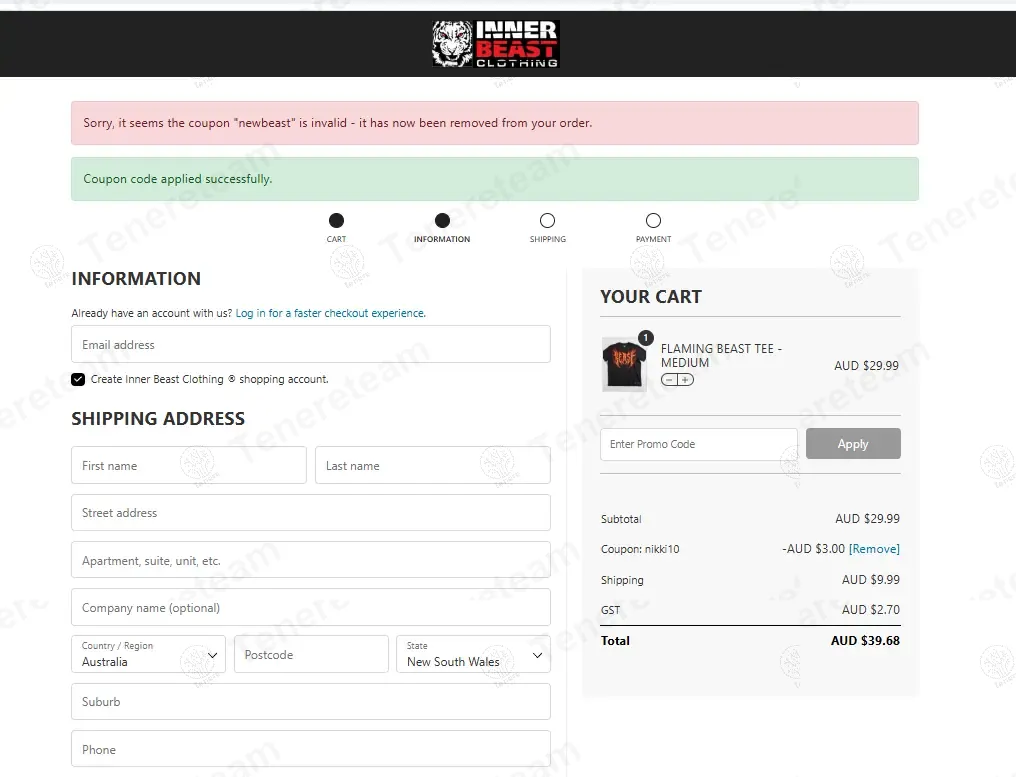Go to the Cart checkout step

[336, 227]
